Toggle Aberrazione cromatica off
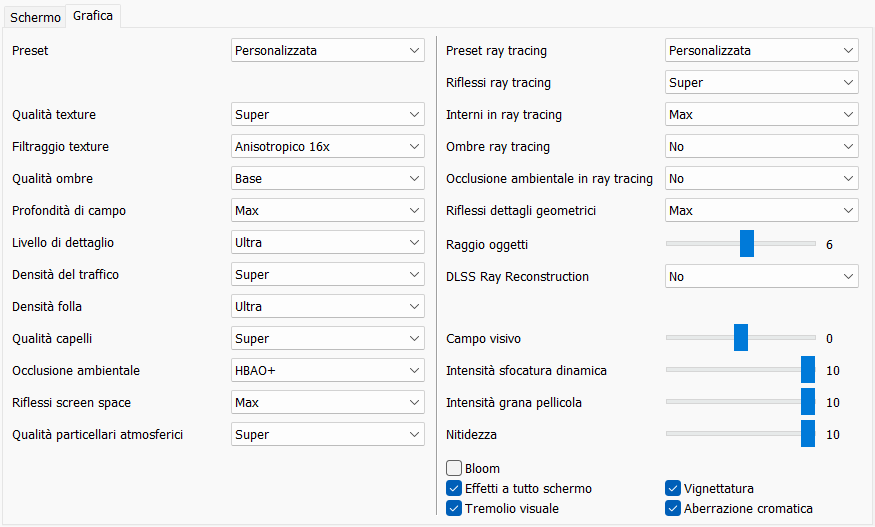Image resolution: width=875 pixels, height=527 pixels. [x=673, y=509]
